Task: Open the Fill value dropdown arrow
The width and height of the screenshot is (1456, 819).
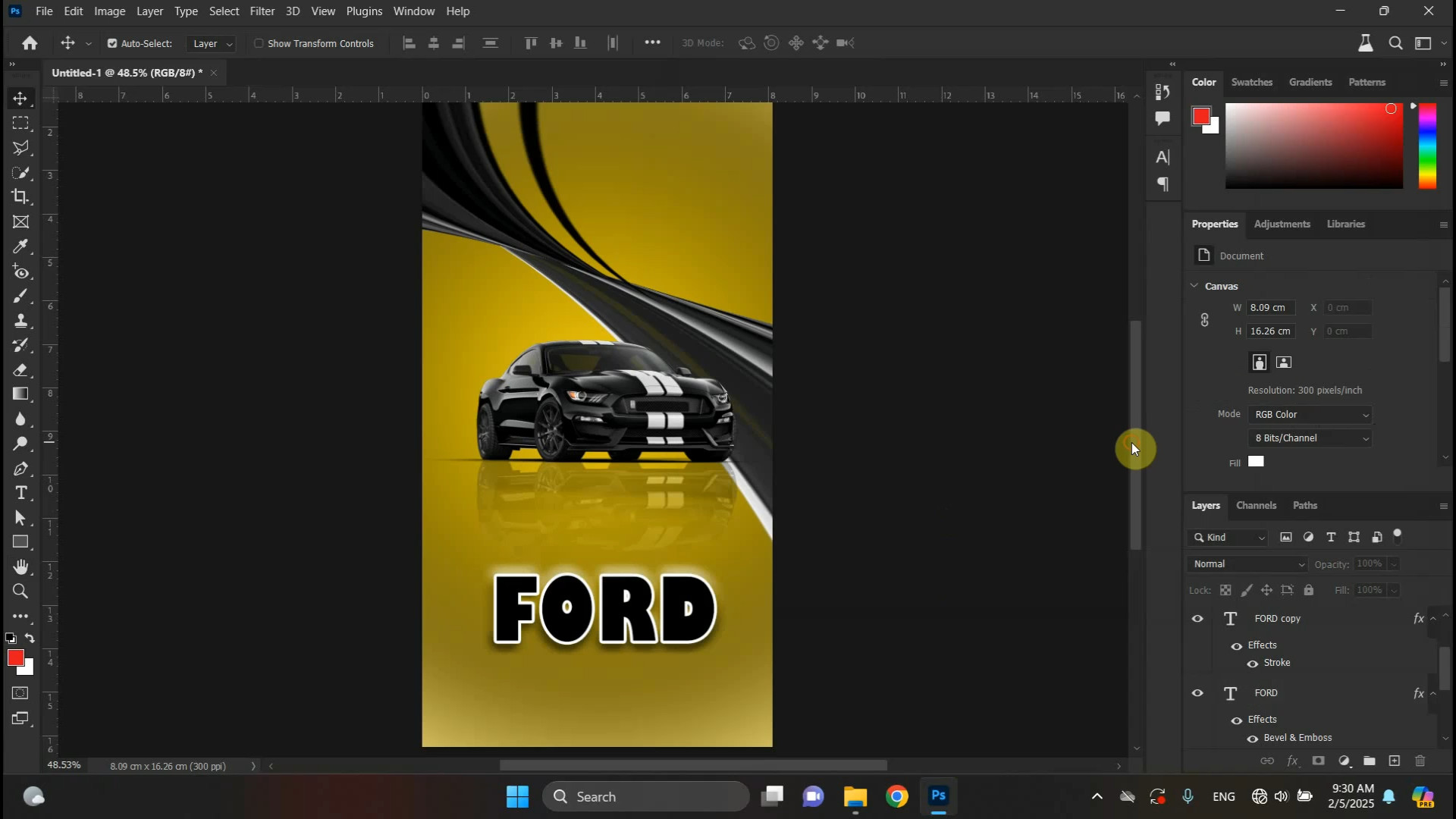Action: tap(1393, 590)
